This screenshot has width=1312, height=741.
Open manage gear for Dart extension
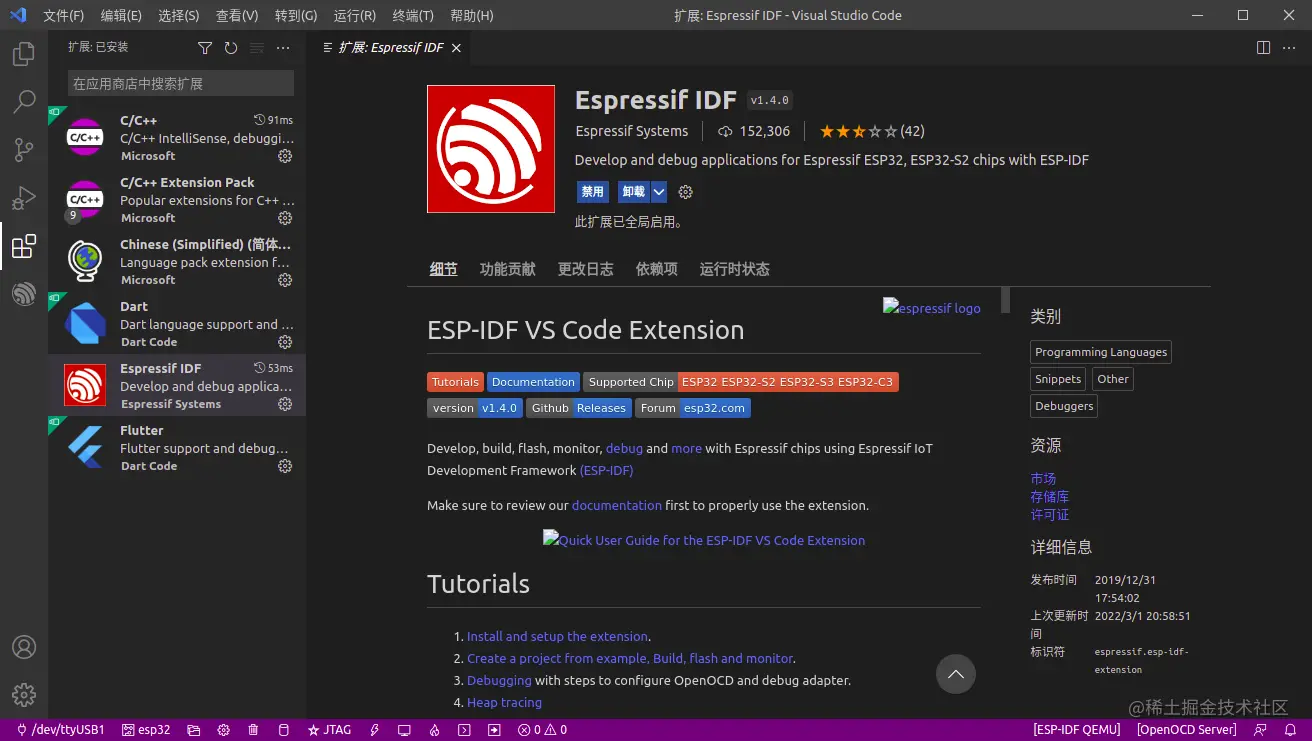(x=285, y=342)
